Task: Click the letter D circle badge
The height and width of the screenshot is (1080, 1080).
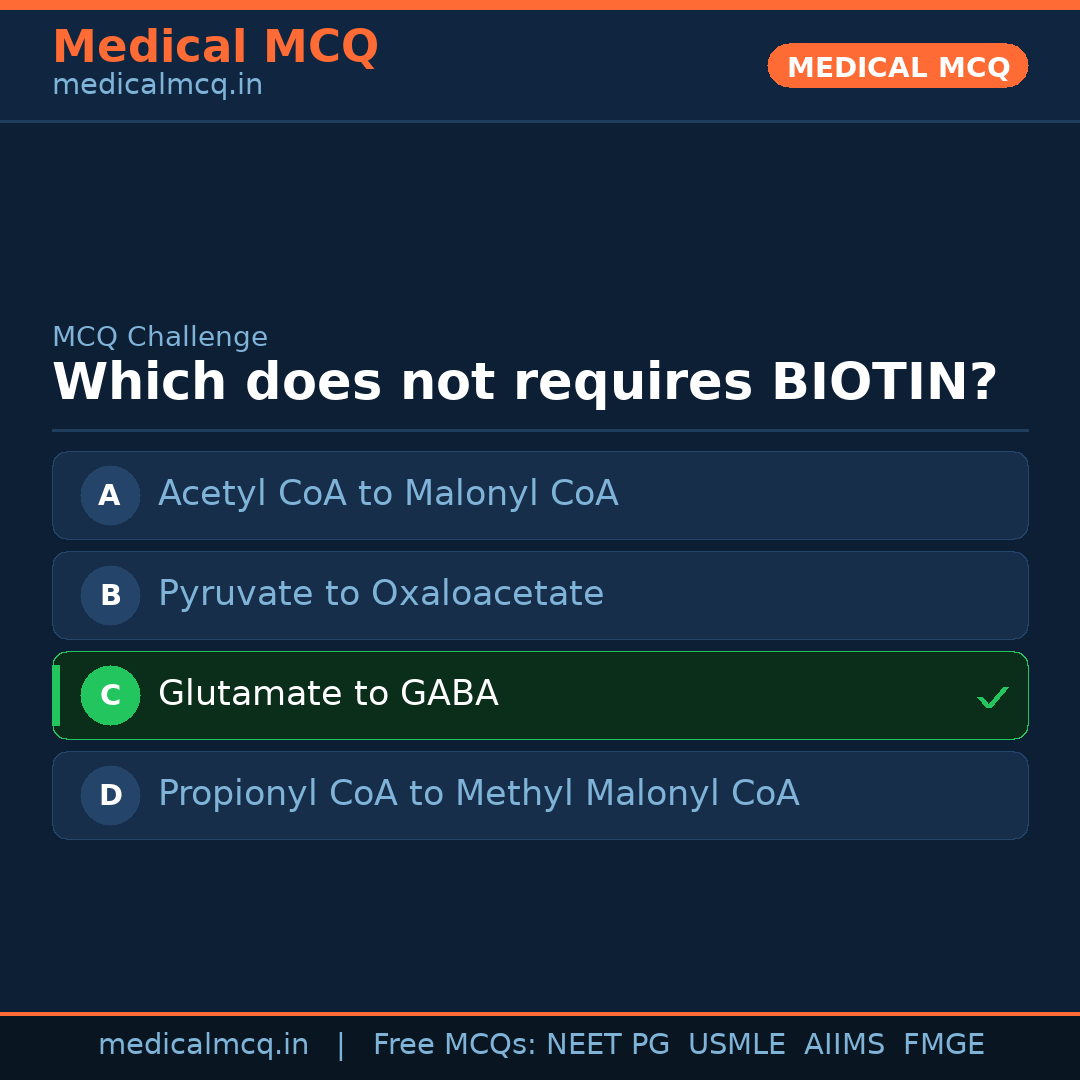Action: tap(110, 795)
